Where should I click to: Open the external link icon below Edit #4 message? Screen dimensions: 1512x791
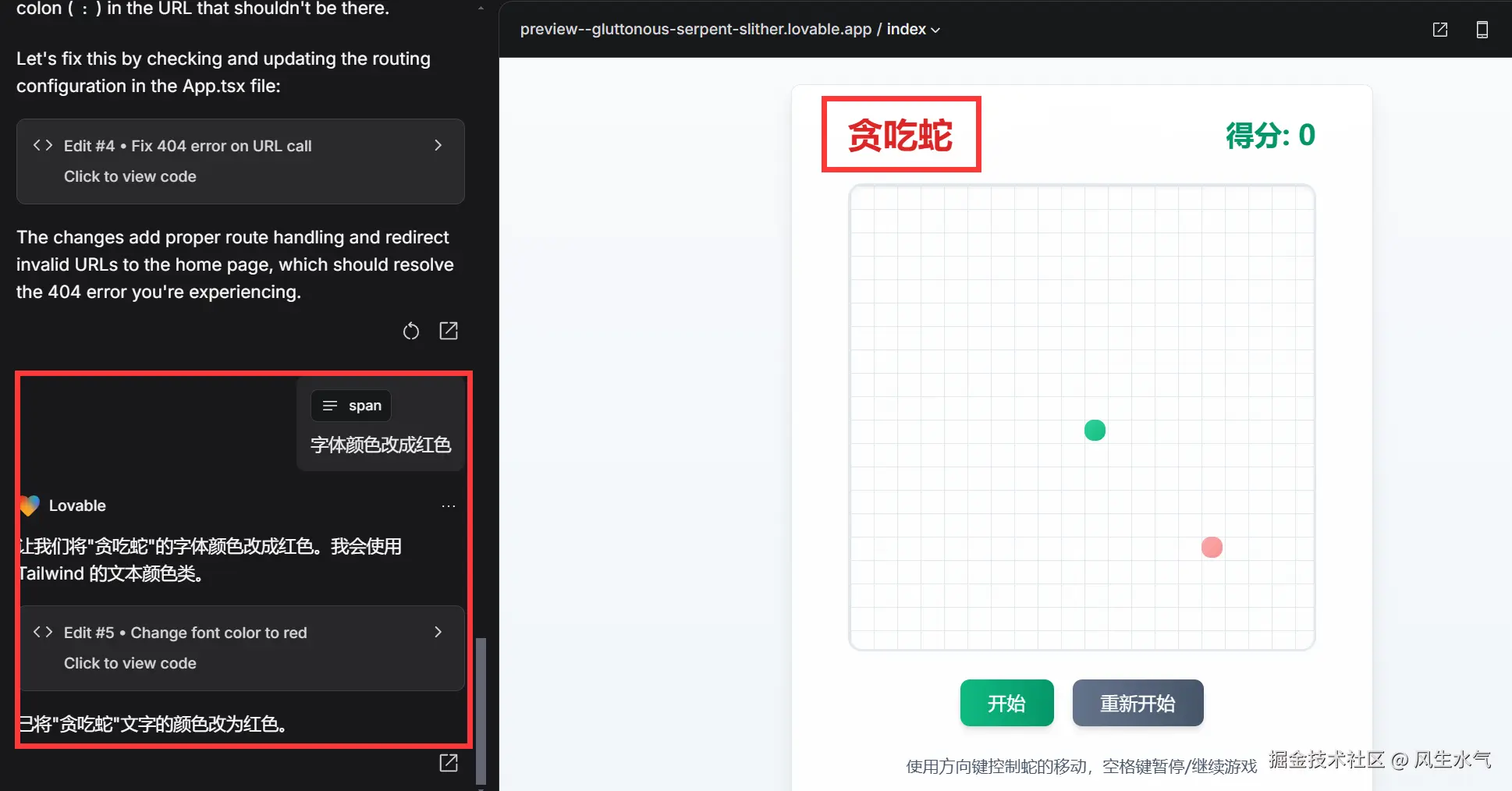tap(449, 331)
